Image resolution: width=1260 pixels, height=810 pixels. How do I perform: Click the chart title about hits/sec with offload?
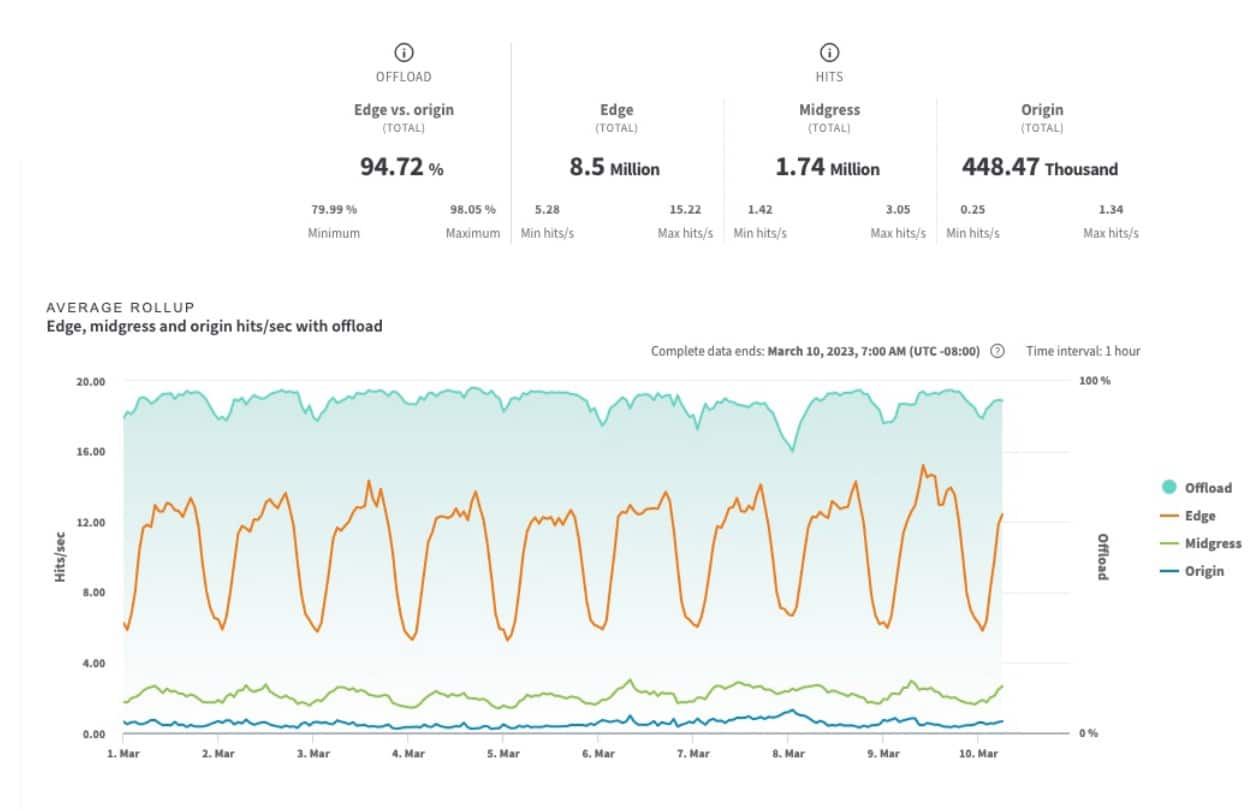tap(214, 326)
